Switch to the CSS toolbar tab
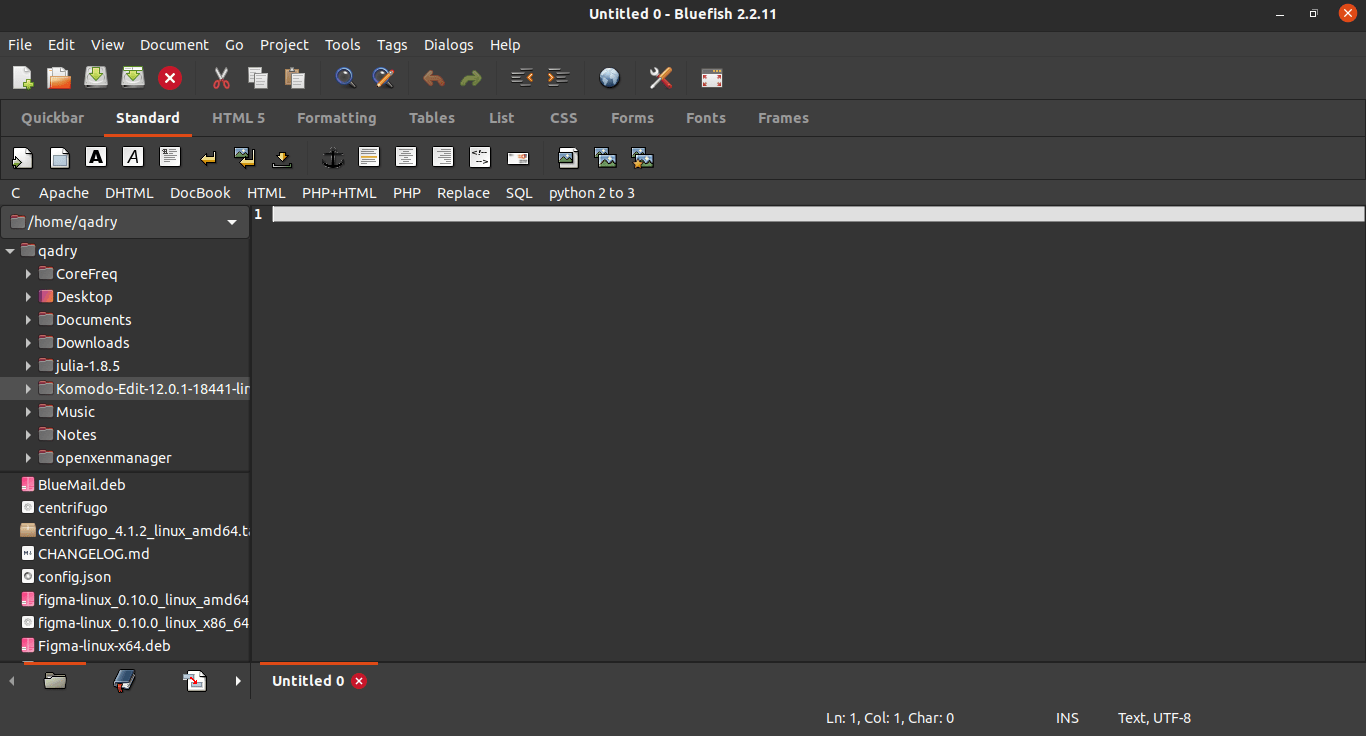Screen dimensions: 1366x736 564,118
